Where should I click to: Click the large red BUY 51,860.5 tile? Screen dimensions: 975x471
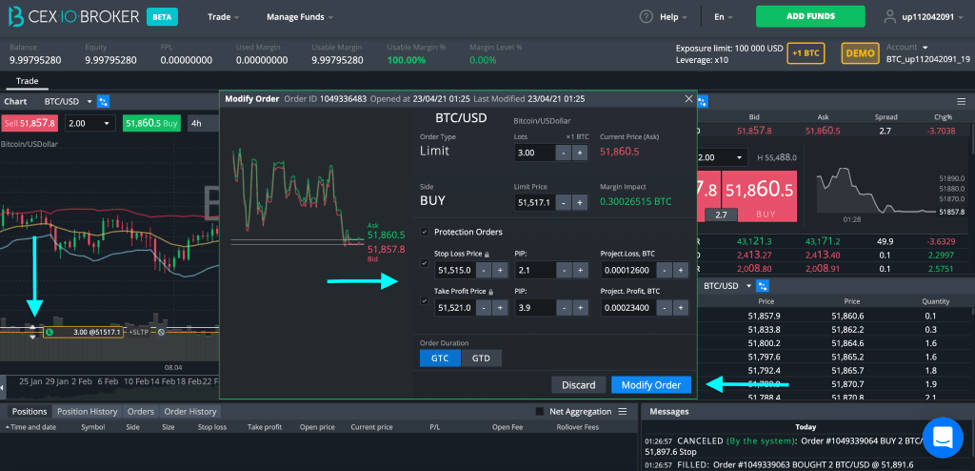[759, 195]
